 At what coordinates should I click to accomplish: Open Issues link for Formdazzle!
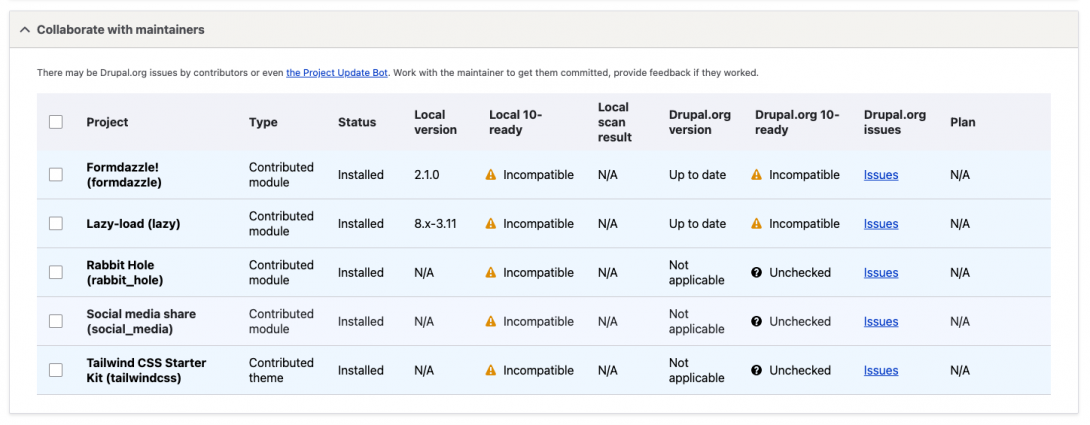[881, 175]
